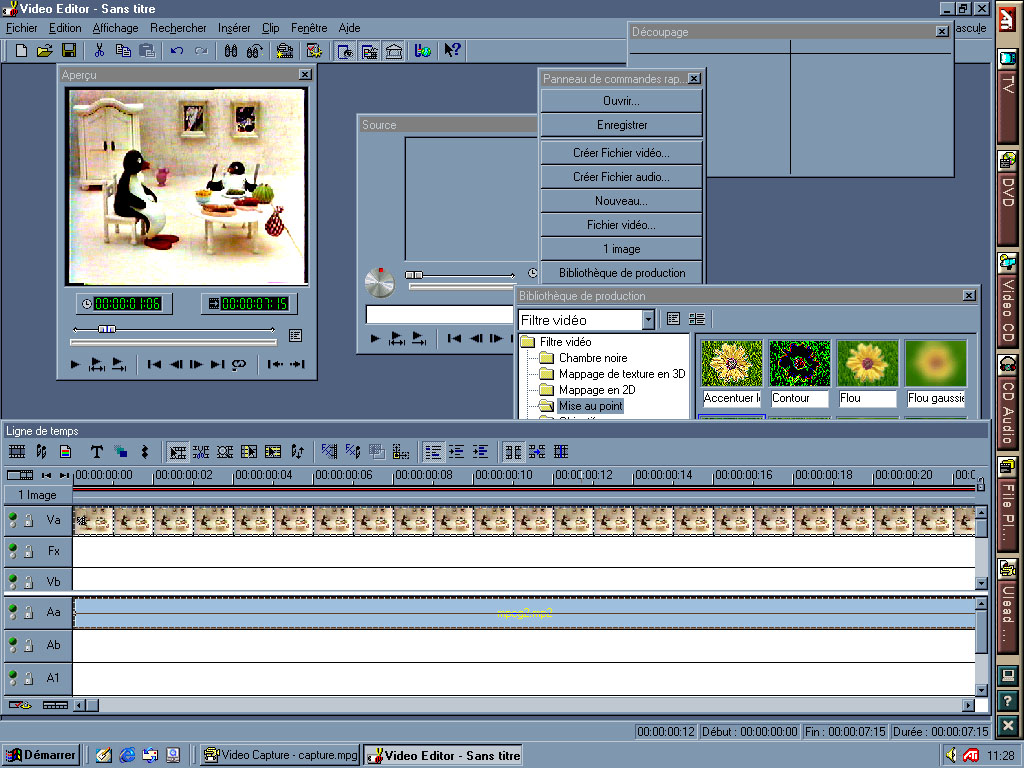
Task: Toggle the lock on the Vb track
Action: 29,582
